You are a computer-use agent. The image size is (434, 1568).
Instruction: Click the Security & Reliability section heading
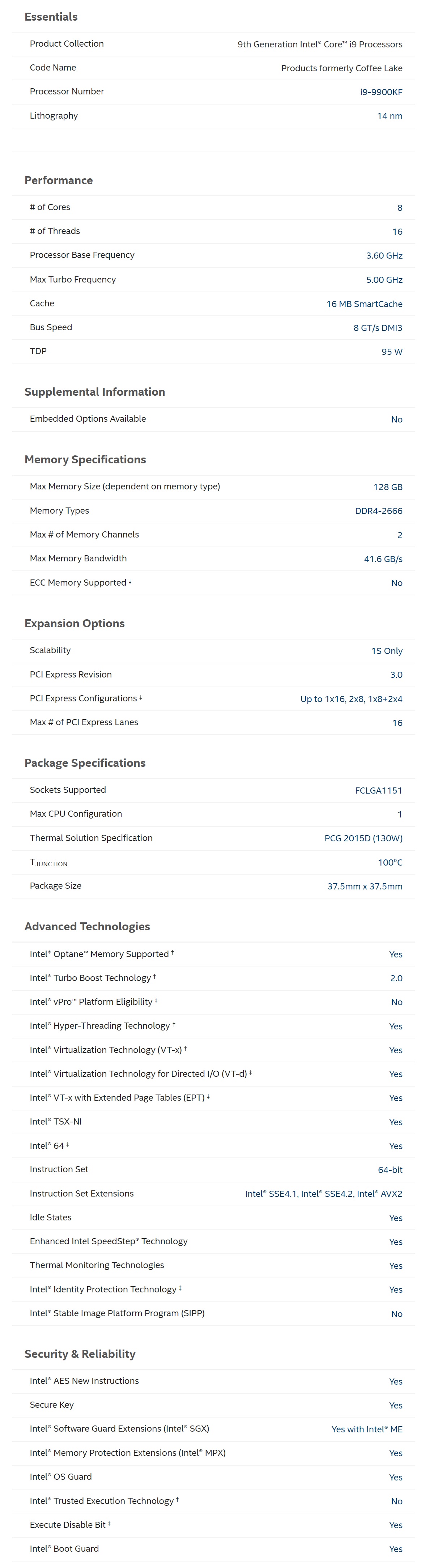click(80, 1354)
